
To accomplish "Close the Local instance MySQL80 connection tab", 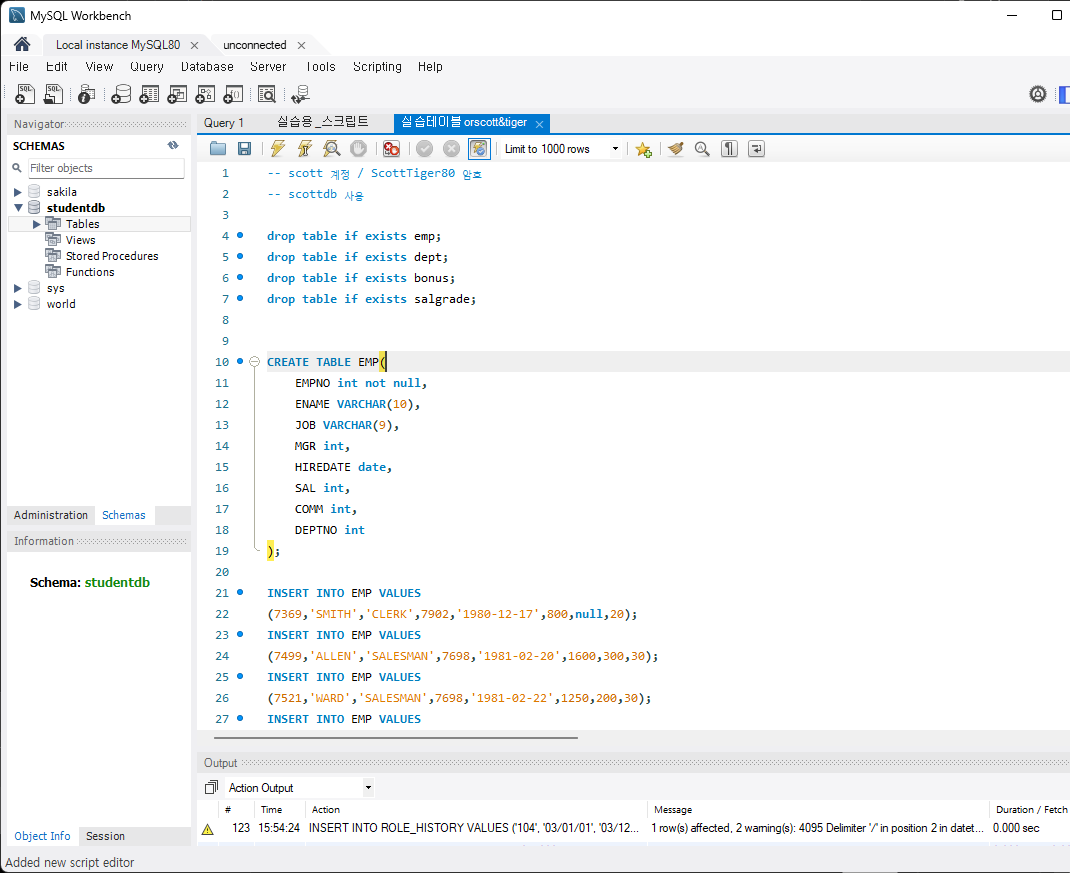I will pos(194,45).
